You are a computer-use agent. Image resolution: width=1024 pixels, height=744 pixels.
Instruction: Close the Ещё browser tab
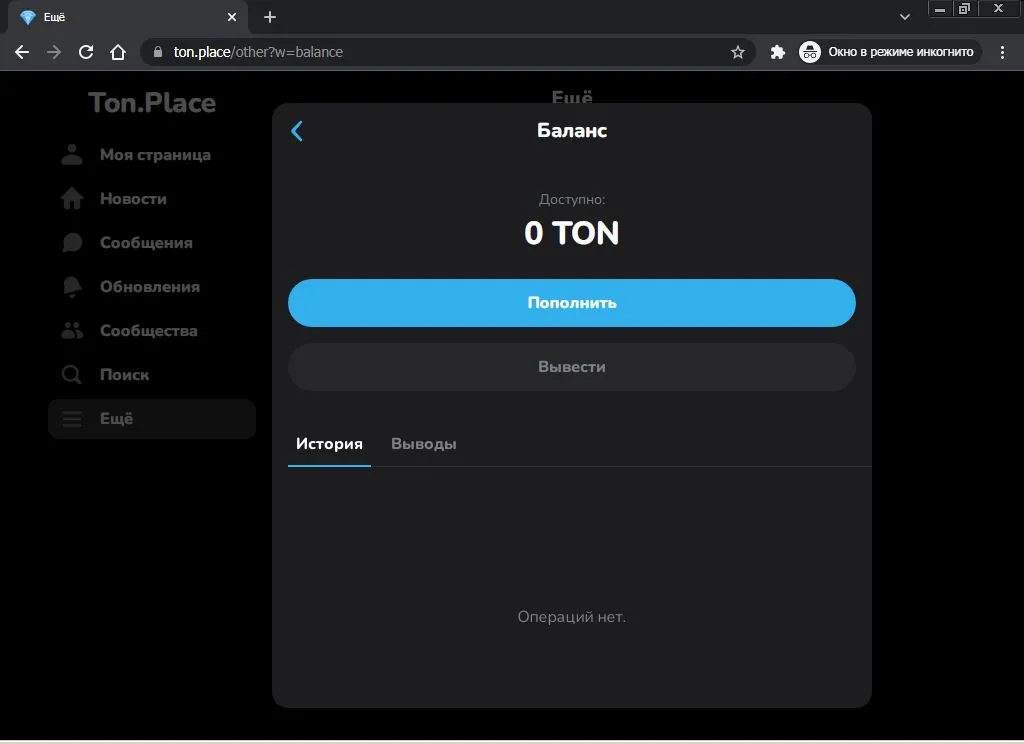232,17
